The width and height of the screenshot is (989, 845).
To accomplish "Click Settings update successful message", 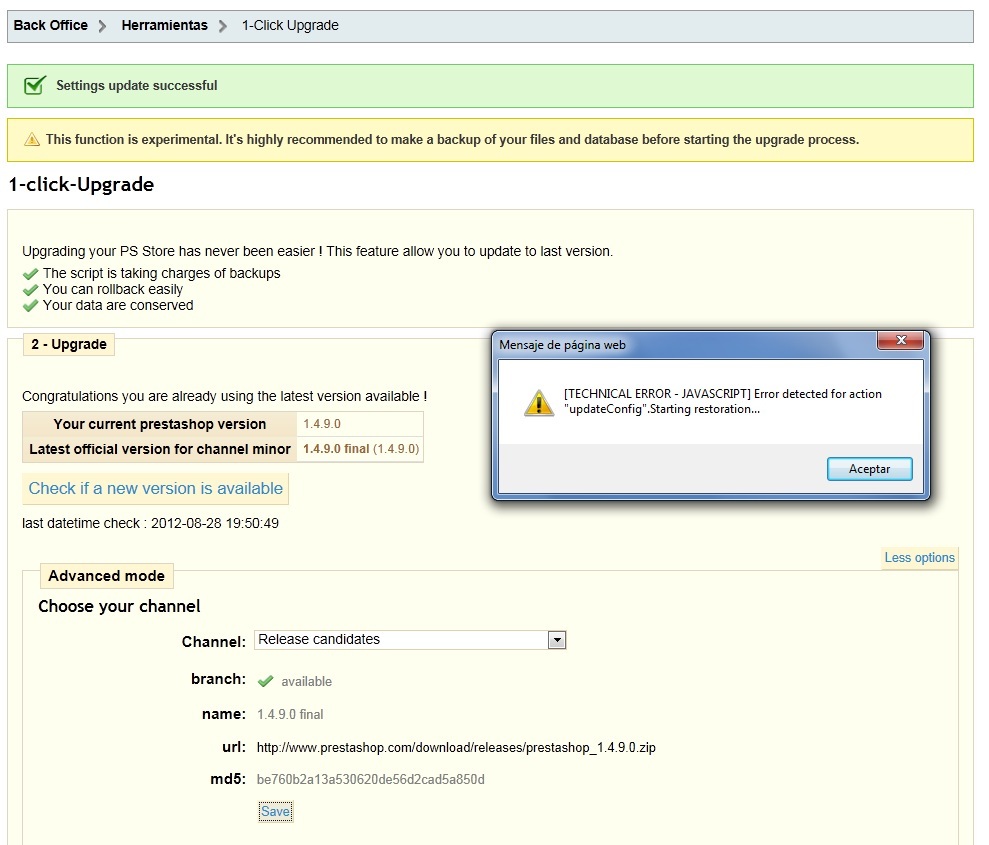I will pos(137,85).
